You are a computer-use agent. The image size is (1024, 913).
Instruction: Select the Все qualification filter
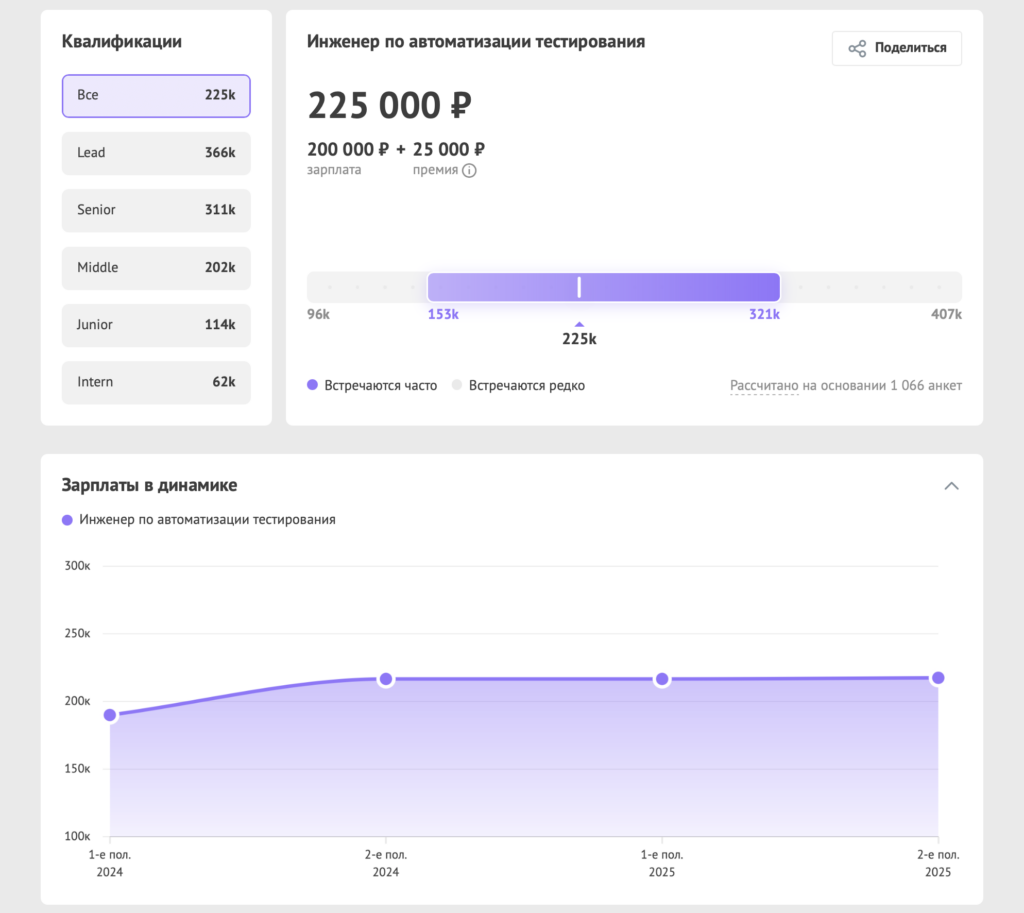tap(156, 96)
